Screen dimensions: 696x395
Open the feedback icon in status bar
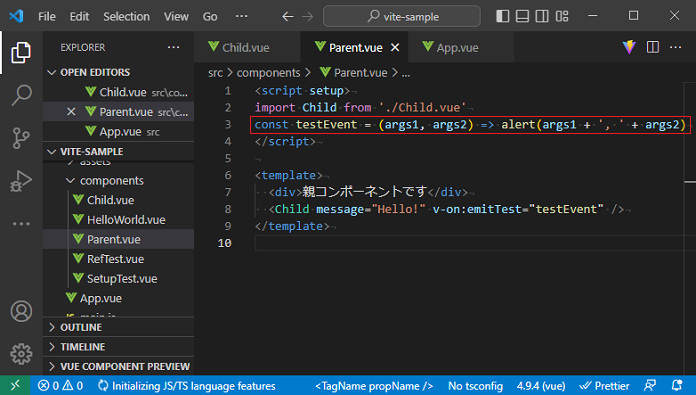coord(650,385)
